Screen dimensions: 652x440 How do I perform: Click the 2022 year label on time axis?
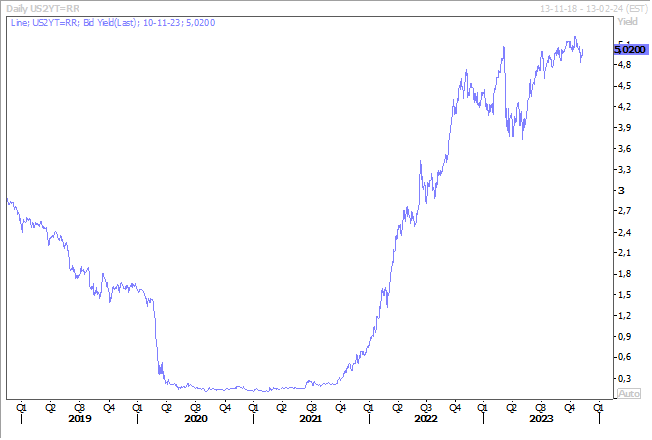coord(427,418)
